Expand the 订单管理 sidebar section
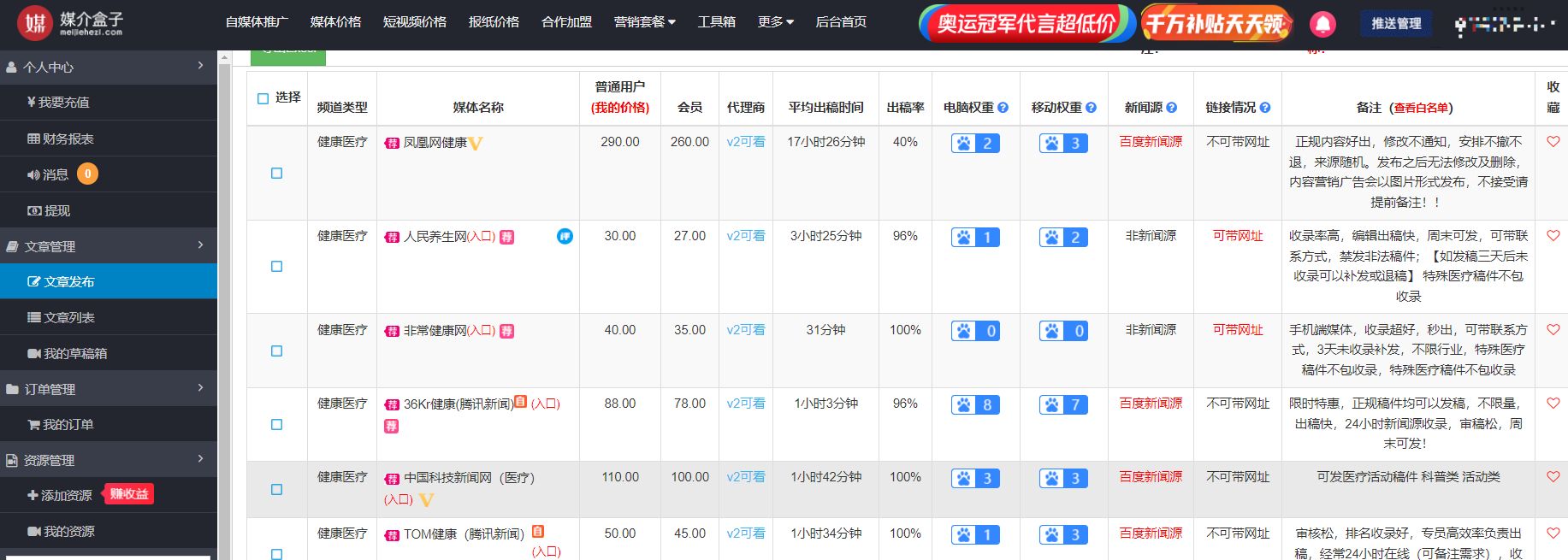The image size is (1568, 560). click(x=109, y=389)
